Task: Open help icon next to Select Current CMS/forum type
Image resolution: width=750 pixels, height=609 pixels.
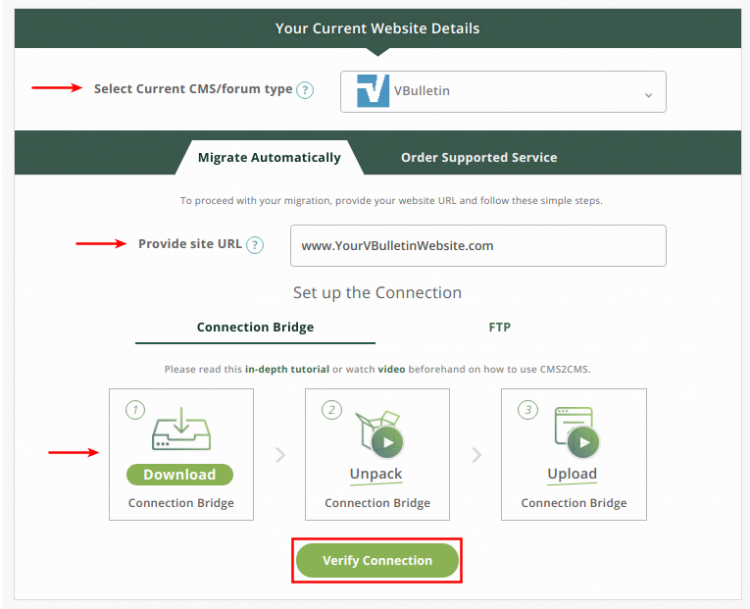Action: [x=305, y=90]
